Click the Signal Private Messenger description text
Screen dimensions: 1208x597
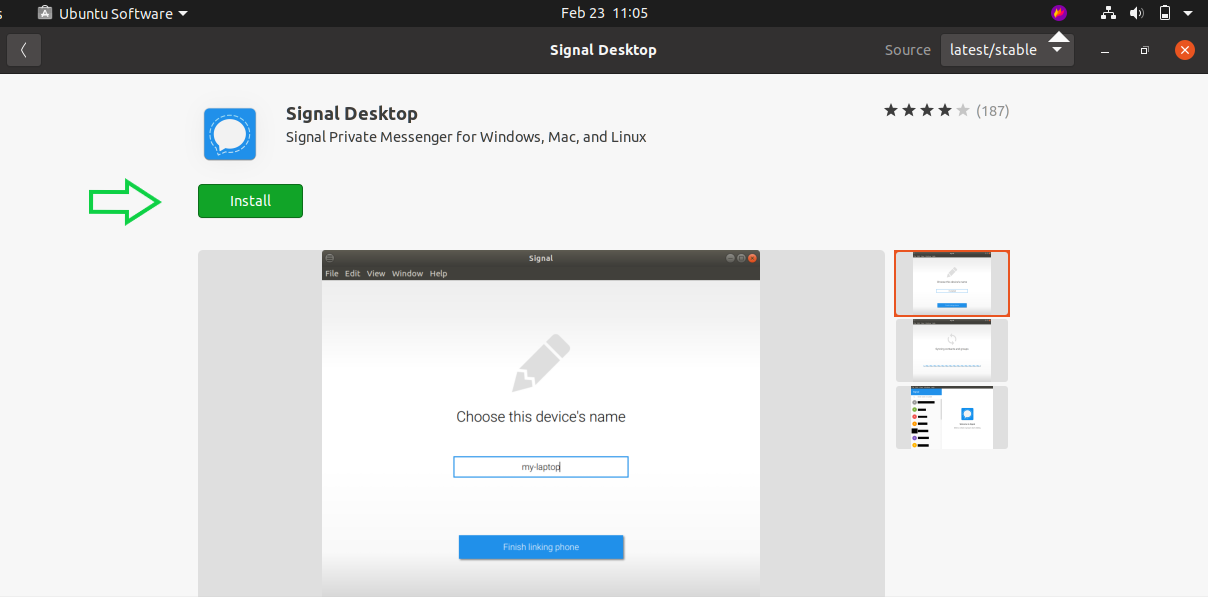point(466,137)
